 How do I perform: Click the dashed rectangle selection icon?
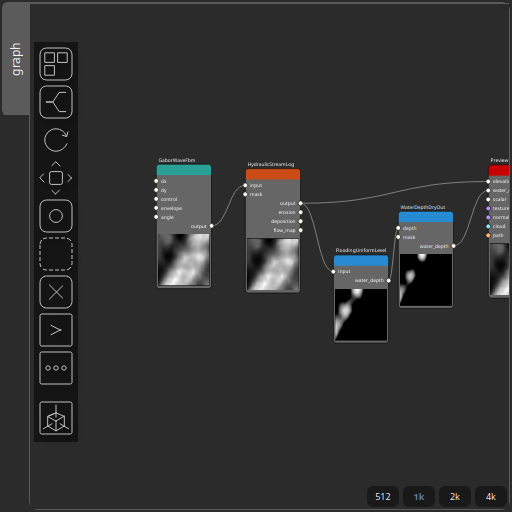[x=56, y=254]
